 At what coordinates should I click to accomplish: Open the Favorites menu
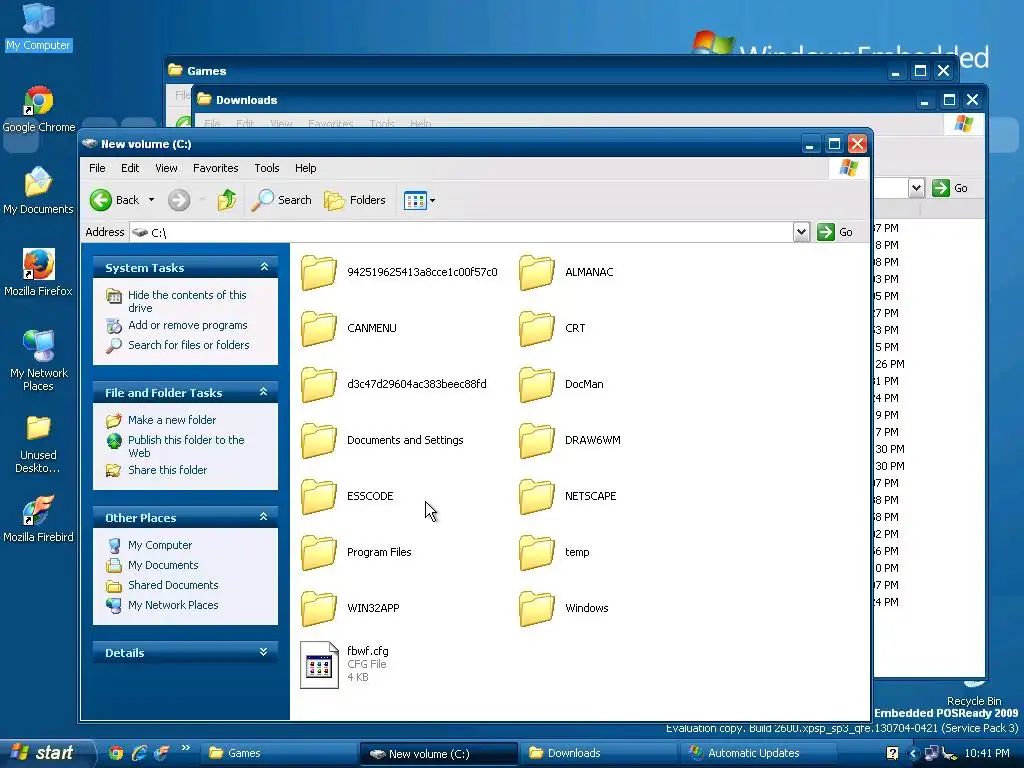[x=216, y=168]
